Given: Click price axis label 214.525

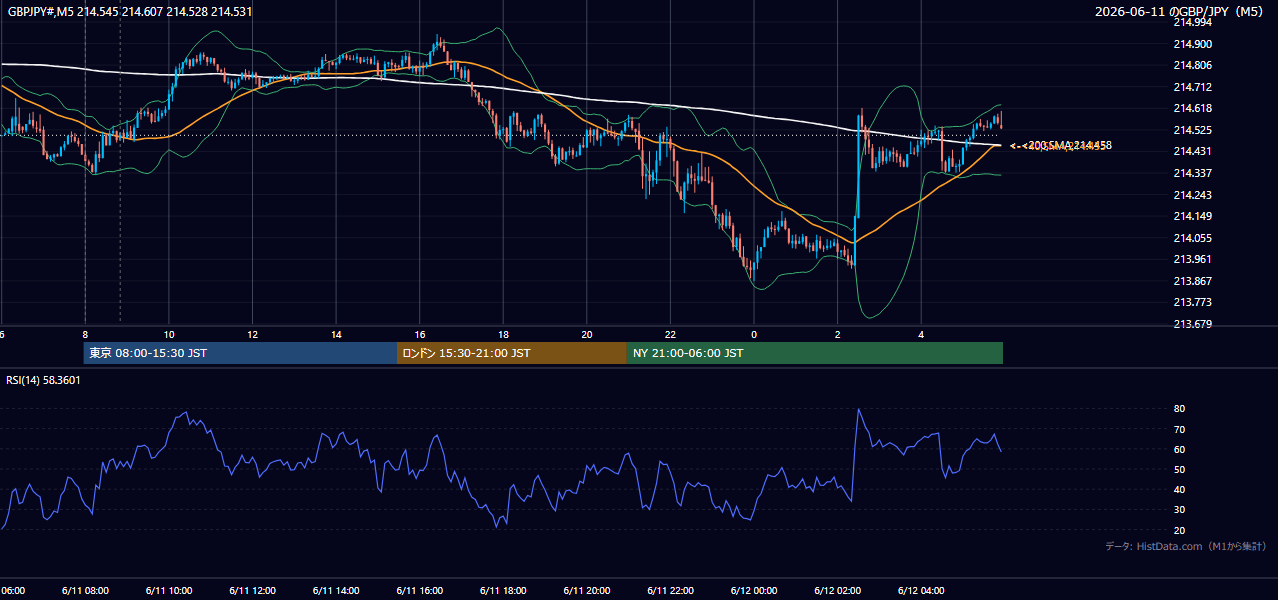Looking at the screenshot, I should pos(1191,130).
